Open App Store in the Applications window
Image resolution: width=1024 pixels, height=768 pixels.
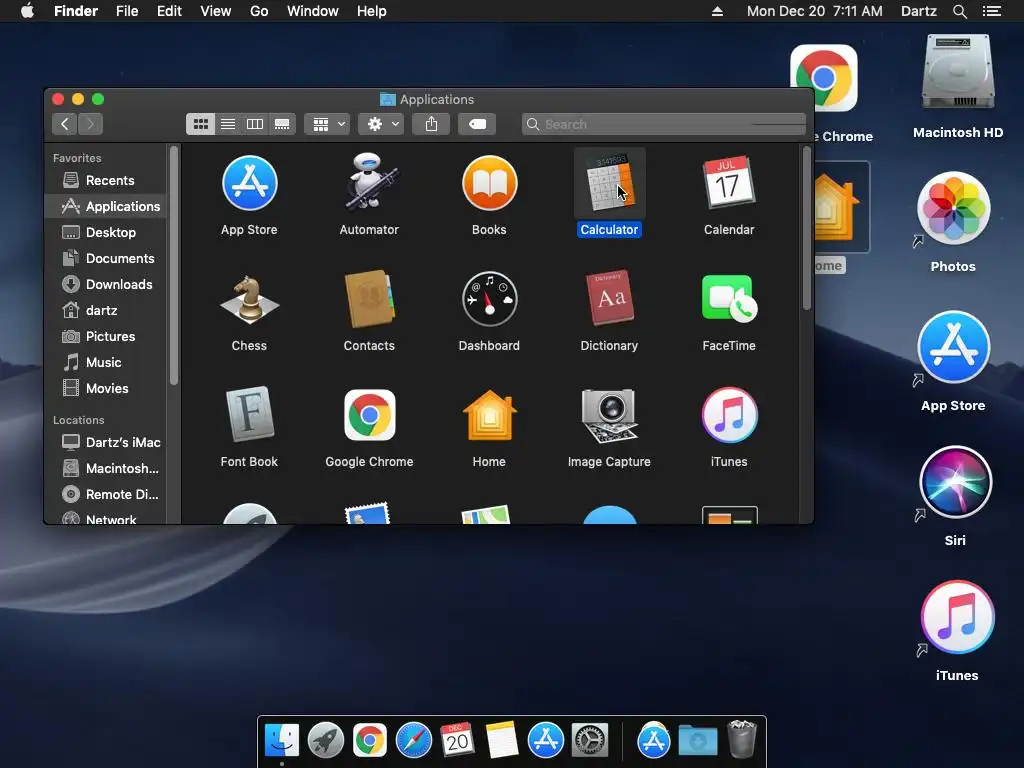tap(249, 184)
